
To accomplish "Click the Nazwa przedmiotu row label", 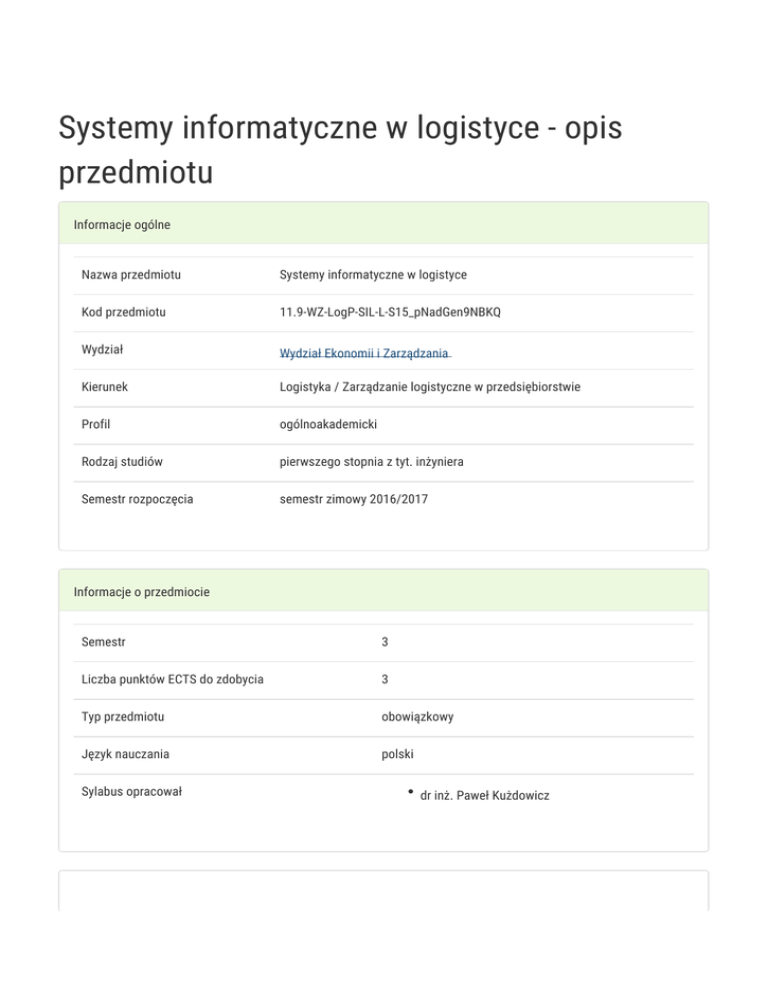I will coord(137,274).
